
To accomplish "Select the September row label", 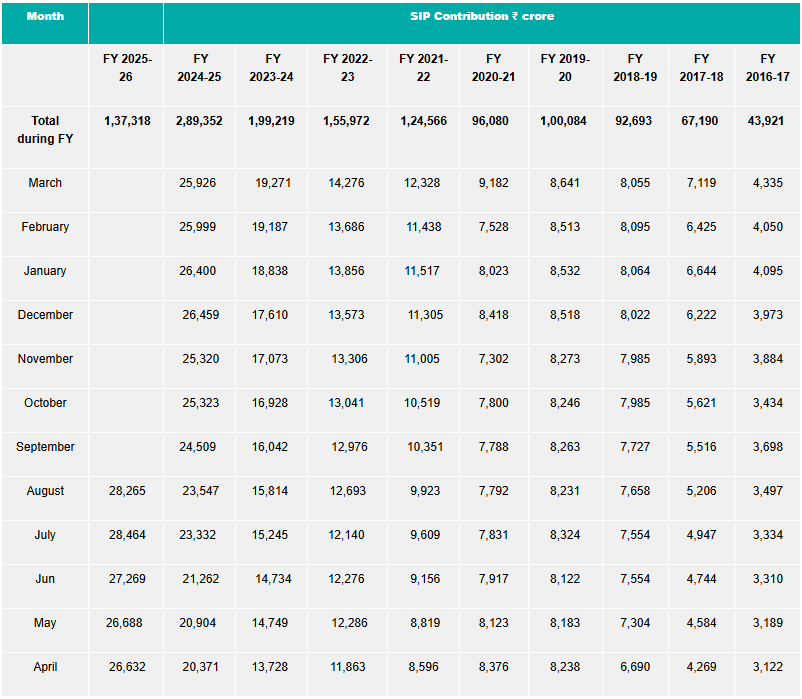I will tap(45, 447).
